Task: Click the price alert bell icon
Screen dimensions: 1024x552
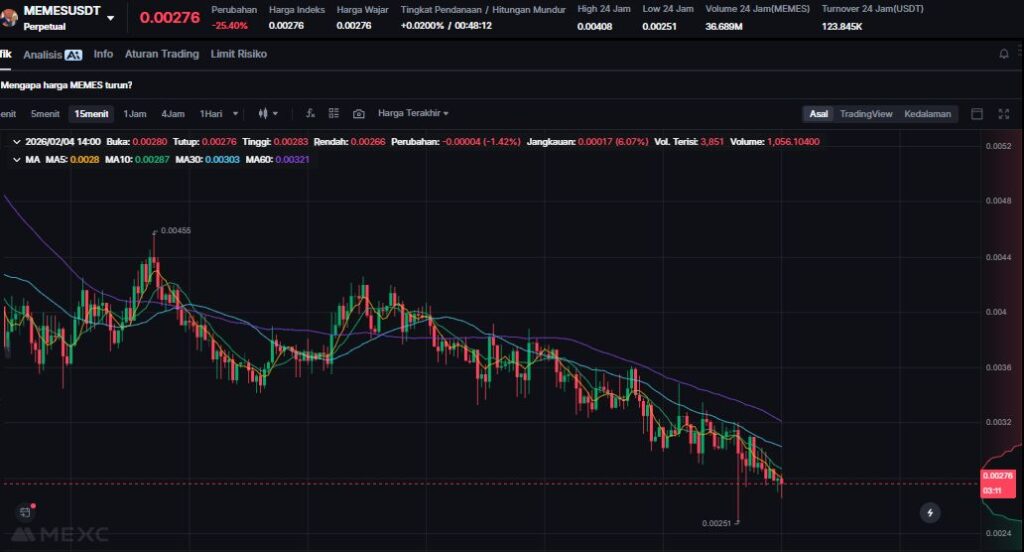Action: 1004,54
